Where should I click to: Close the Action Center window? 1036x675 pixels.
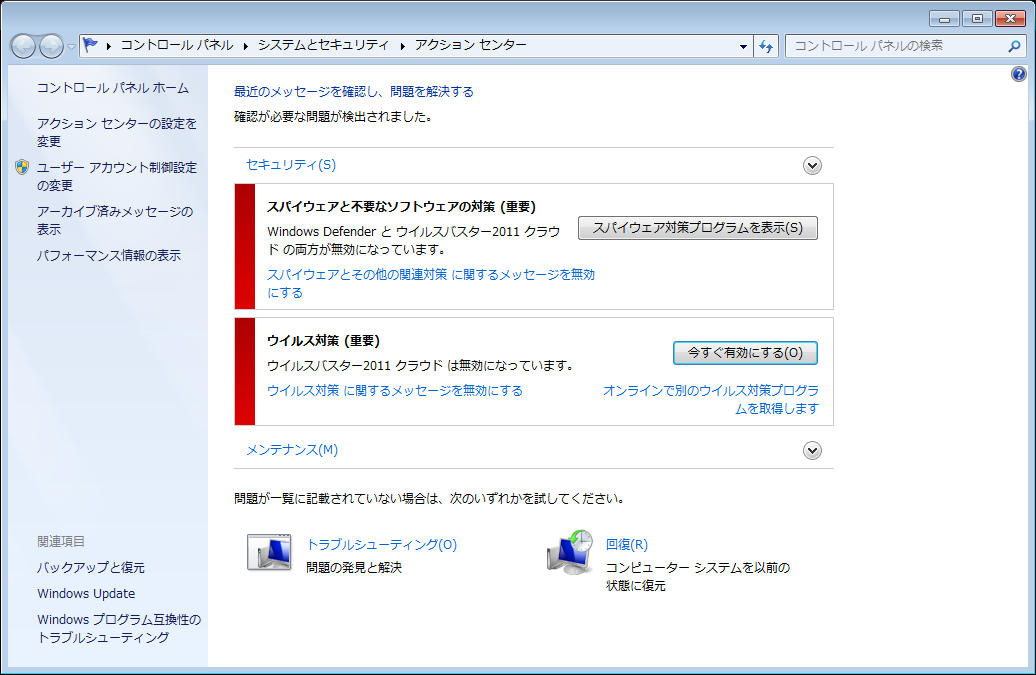[1010, 18]
